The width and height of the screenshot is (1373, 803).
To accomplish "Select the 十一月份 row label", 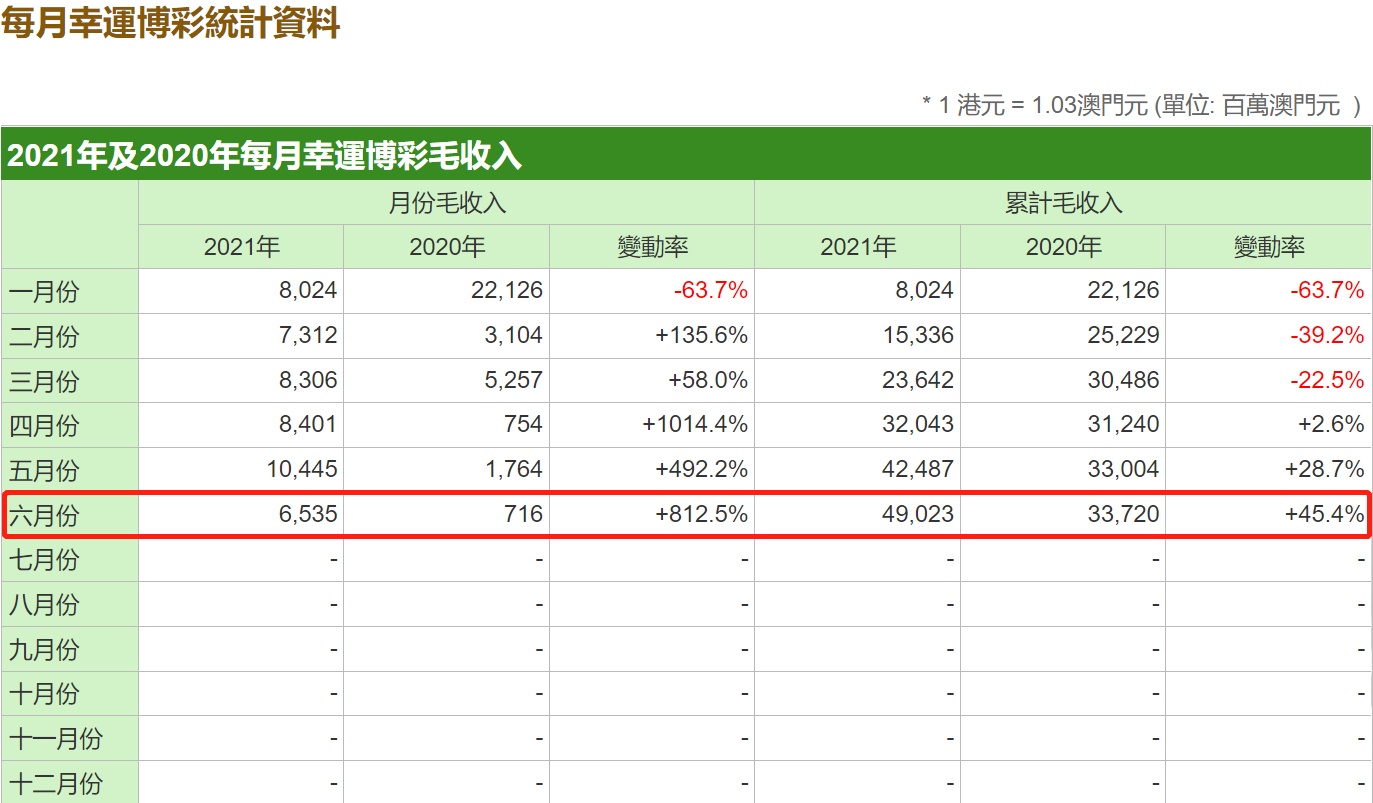I will pos(56,738).
